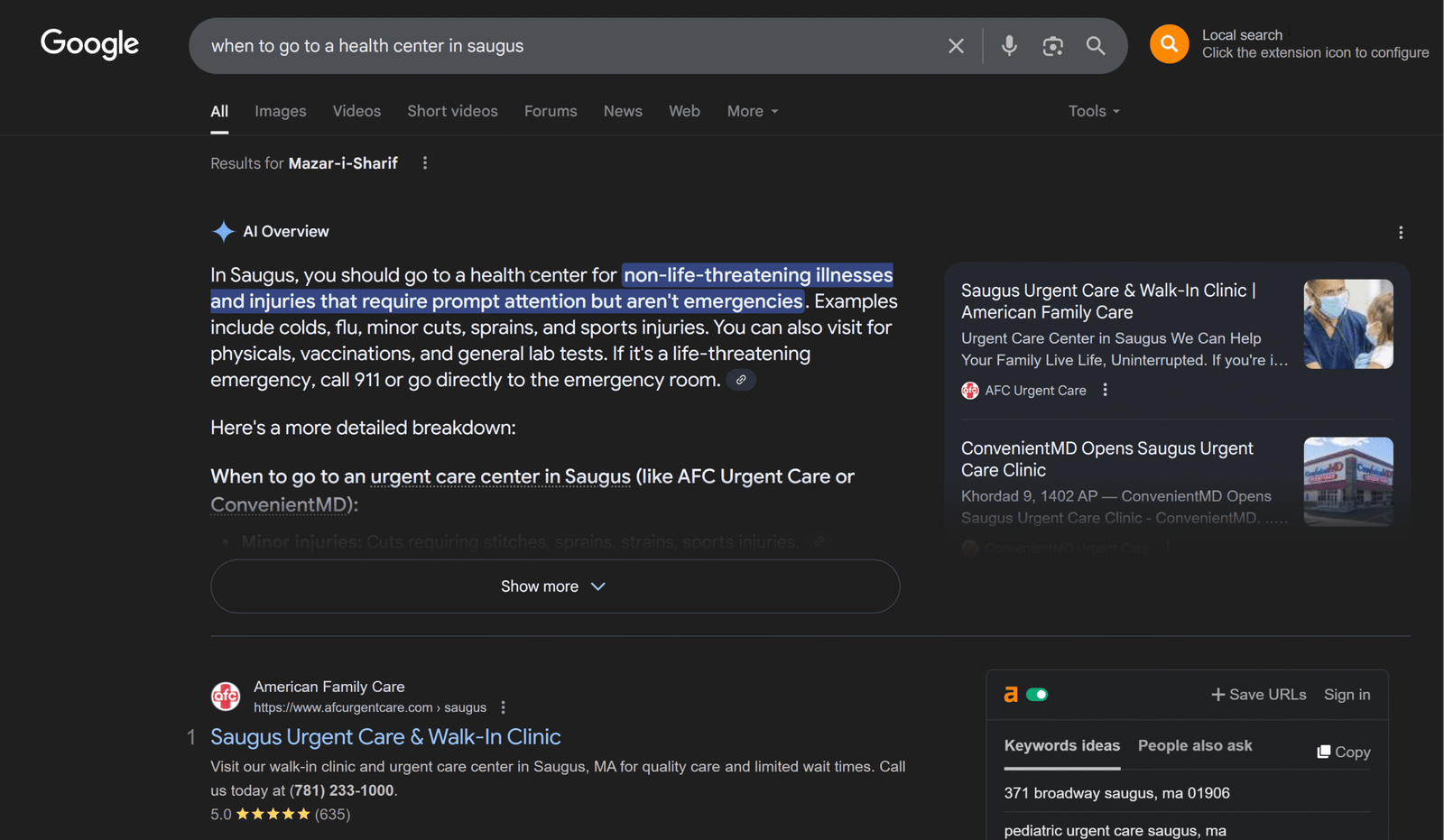Open ConvenientMD Opens Saugus Urgent Care card
Image resolution: width=1444 pixels, height=840 pixels.
(1106, 459)
